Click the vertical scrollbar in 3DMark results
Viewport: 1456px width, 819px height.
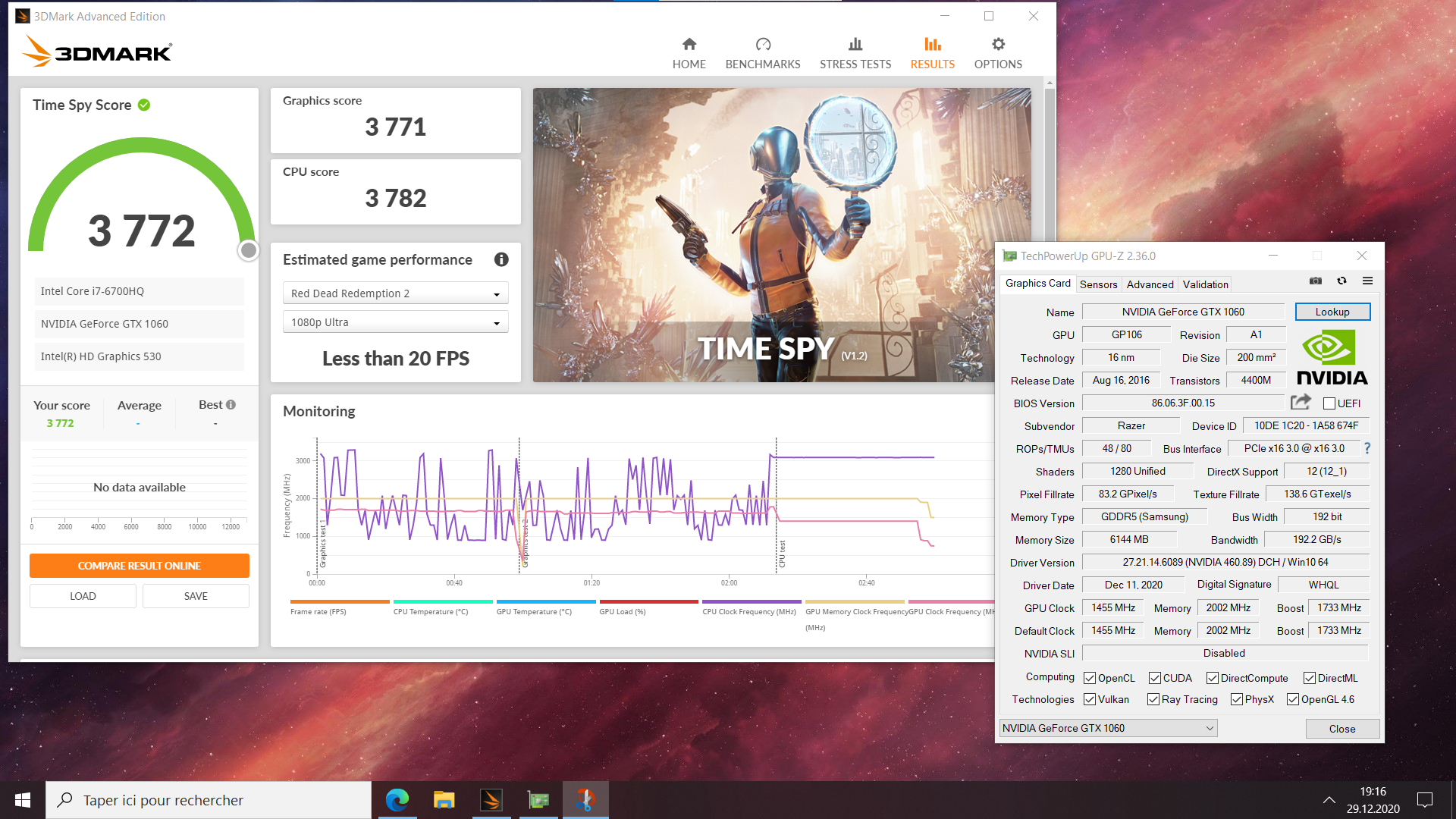[1050, 167]
